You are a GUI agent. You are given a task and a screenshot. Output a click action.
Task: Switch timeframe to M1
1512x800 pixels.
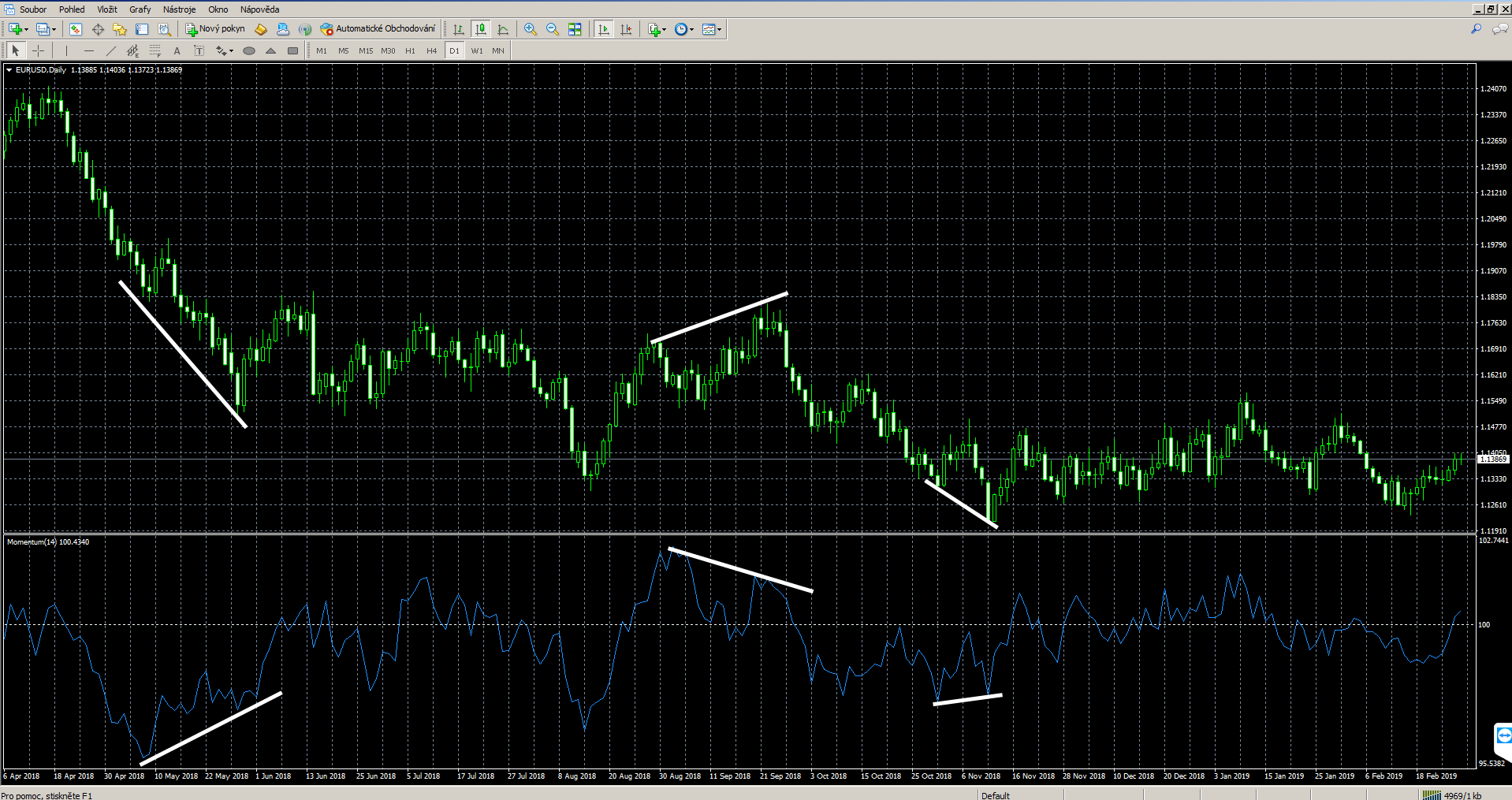click(x=322, y=50)
